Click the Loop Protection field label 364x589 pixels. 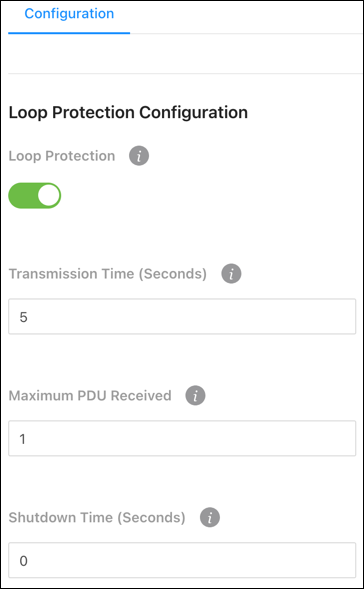(x=62, y=156)
